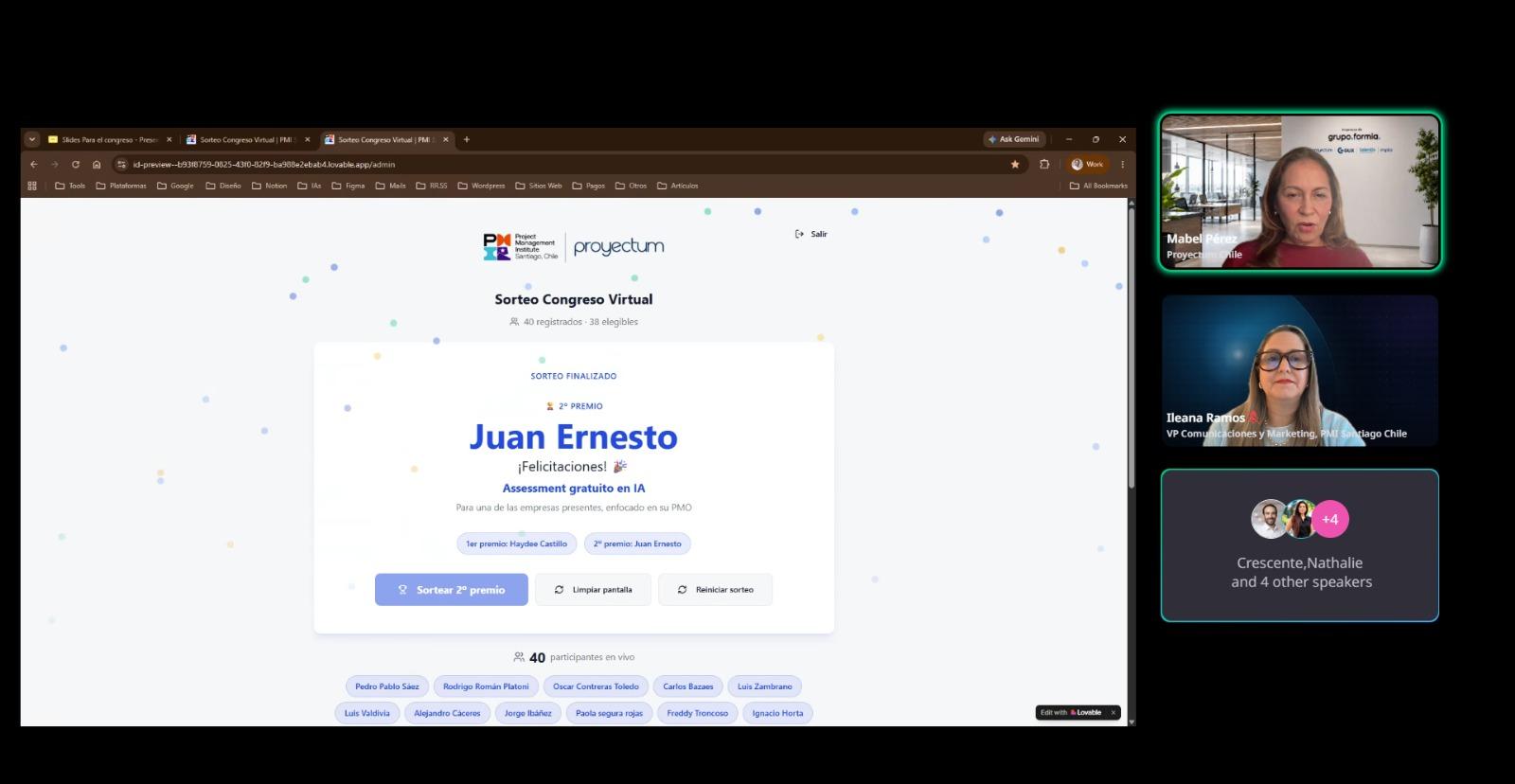1515x784 pixels.
Task: Click the Sortear 2º premio button
Action: [452, 590]
